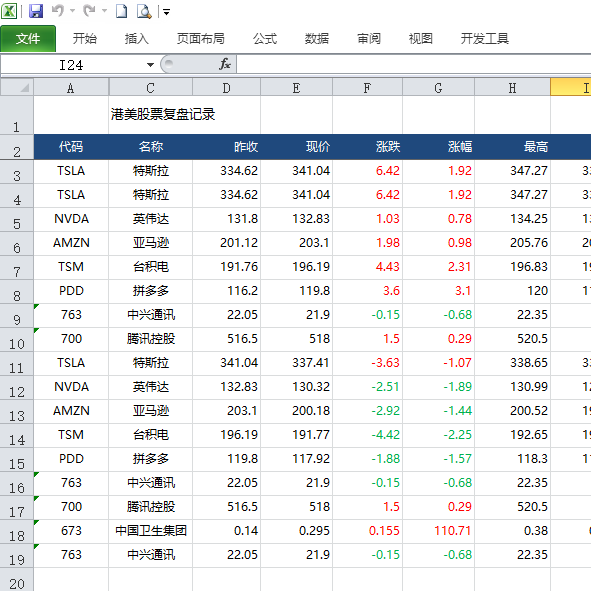
Task: Click the 涨幅 header cell
Action: (x=438, y=147)
